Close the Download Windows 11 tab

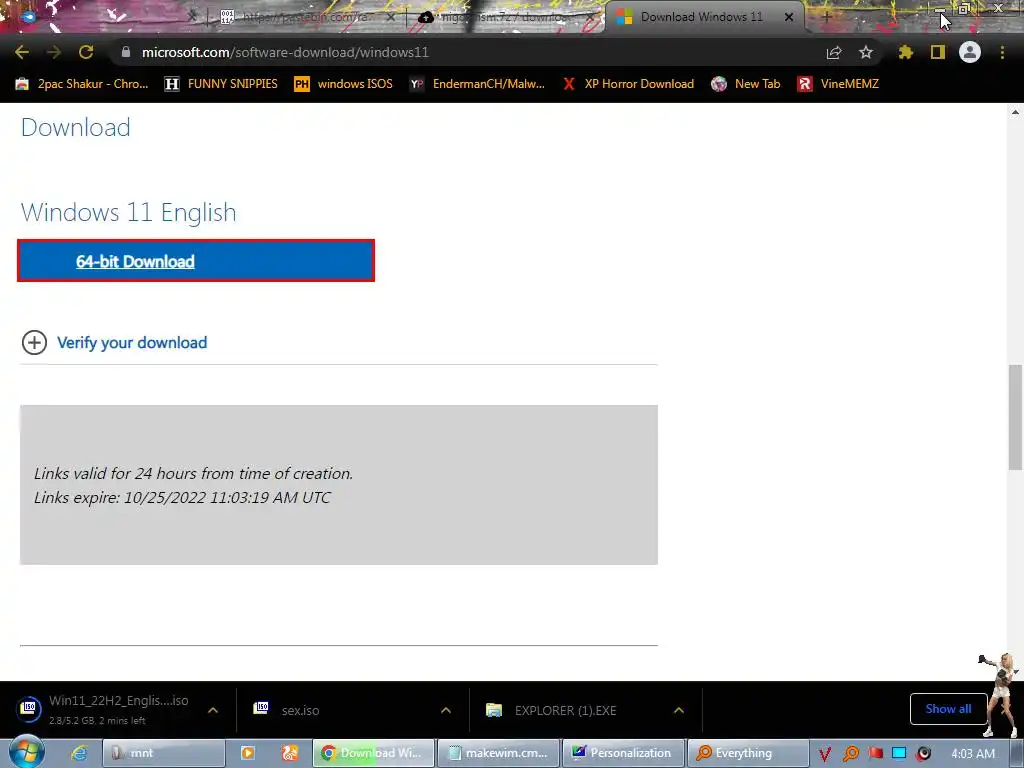coord(789,17)
